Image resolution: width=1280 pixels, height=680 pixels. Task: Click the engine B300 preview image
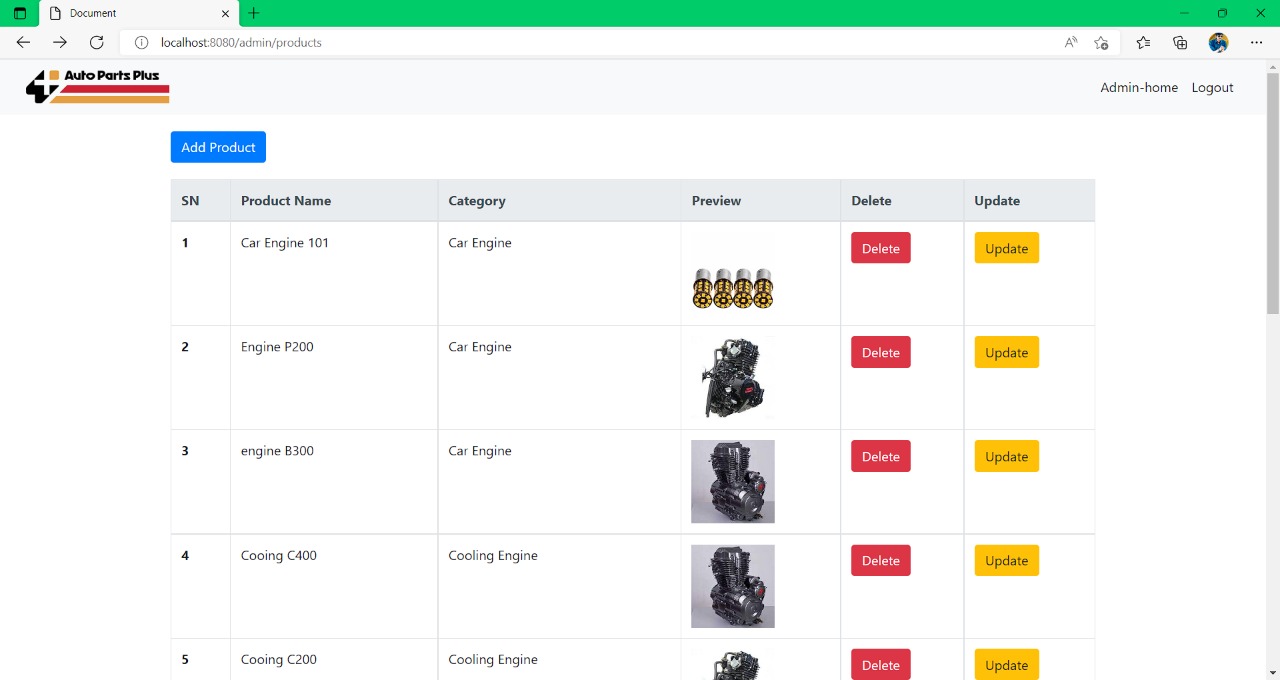(x=732, y=481)
